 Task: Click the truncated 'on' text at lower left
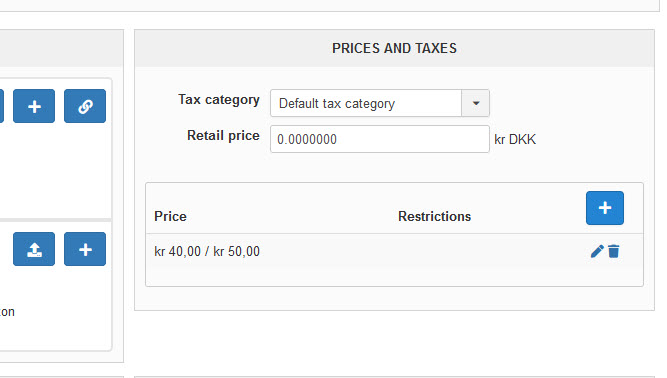point(7,312)
